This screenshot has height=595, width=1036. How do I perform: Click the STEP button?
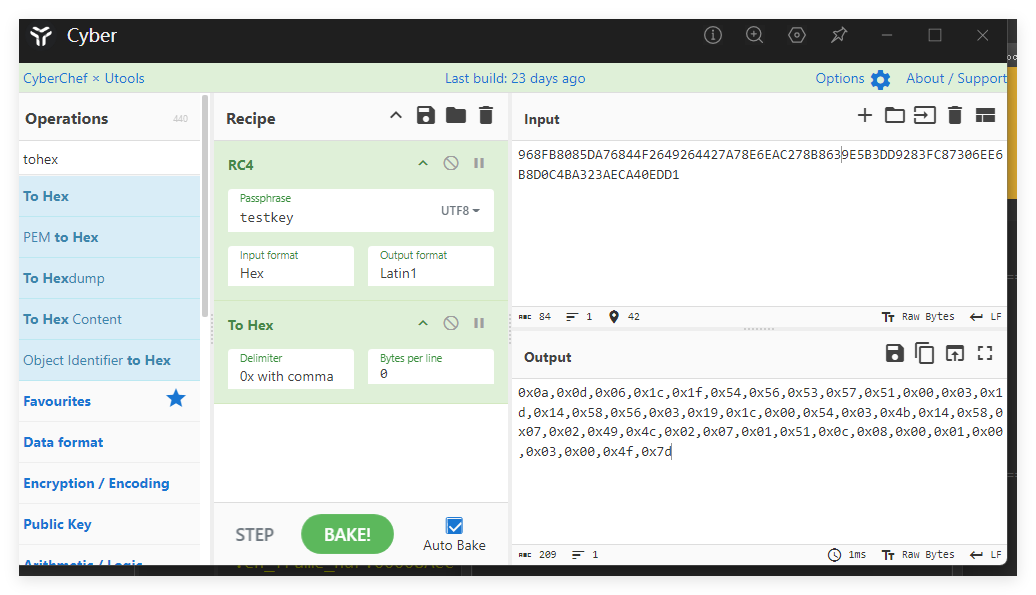(254, 535)
